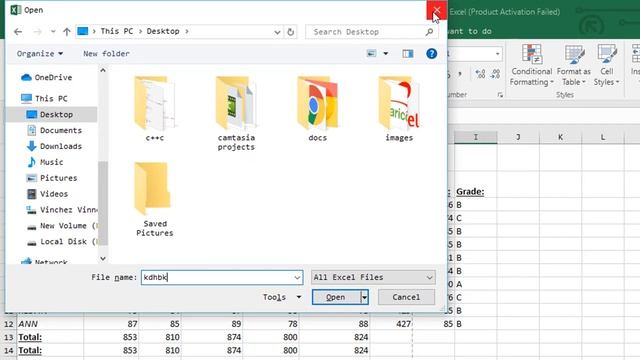Show the preview pane icon
Viewport: 640px width, 360px height.
(x=408, y=53)
